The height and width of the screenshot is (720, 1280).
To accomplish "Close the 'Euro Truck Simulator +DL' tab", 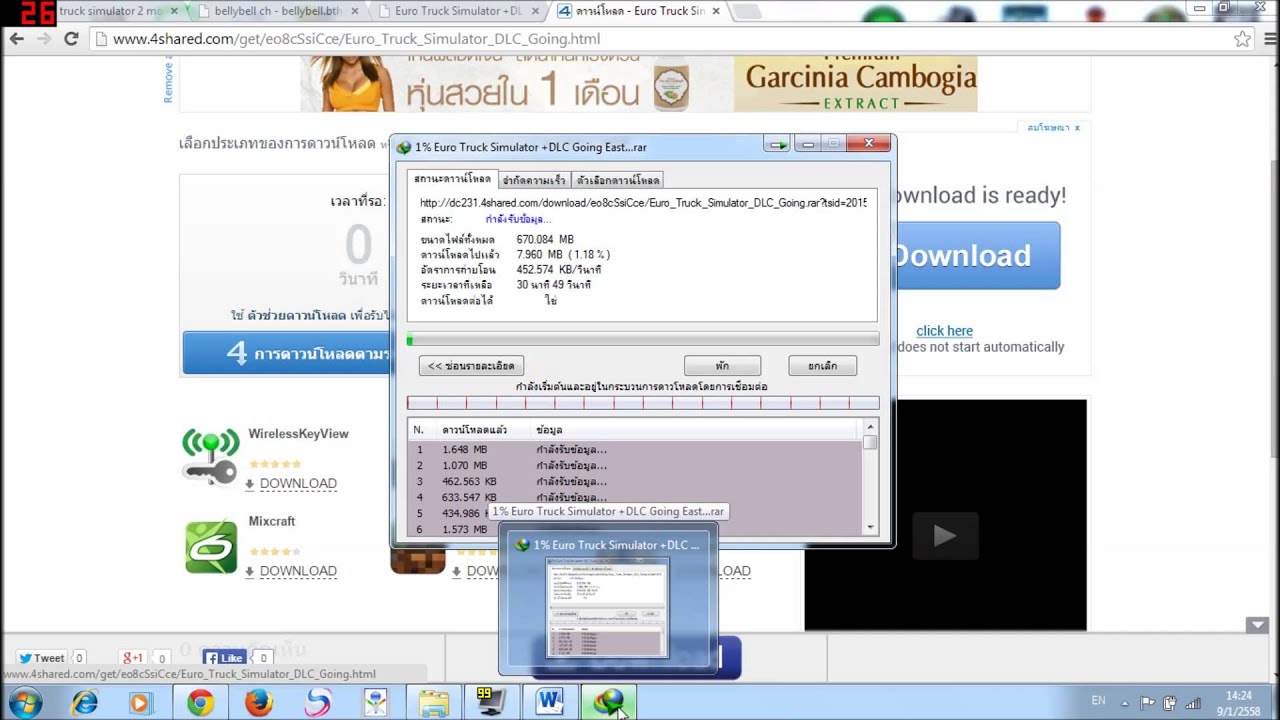I will [535, 12].
